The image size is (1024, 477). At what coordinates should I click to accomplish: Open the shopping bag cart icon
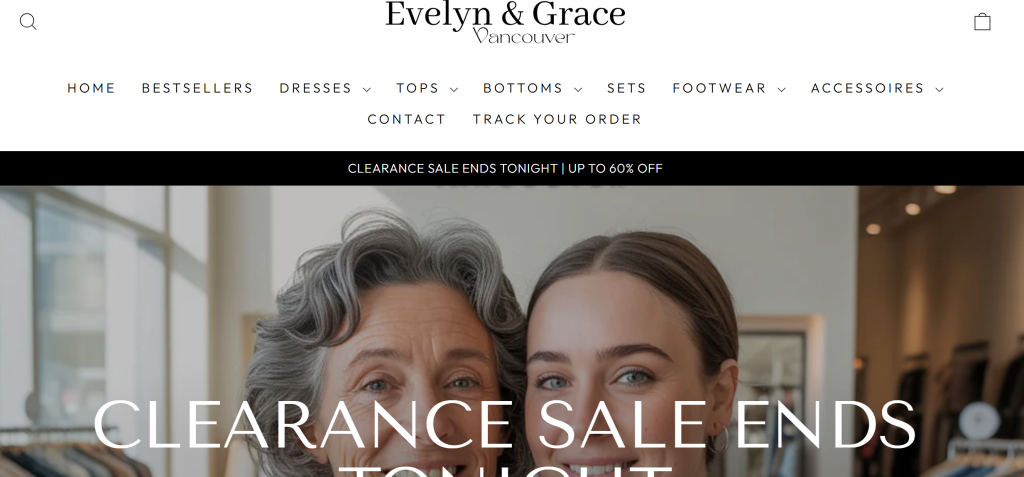tap(982, 22)
